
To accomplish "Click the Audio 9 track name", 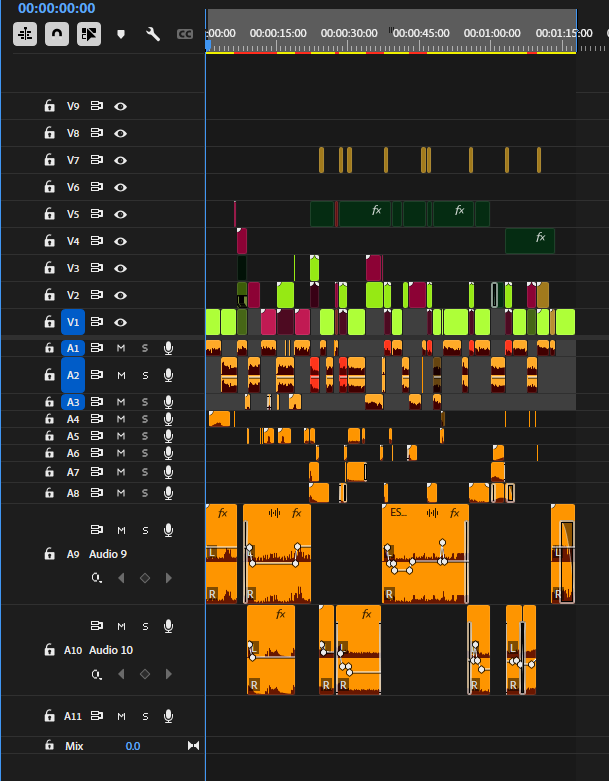I will (108, 554).
